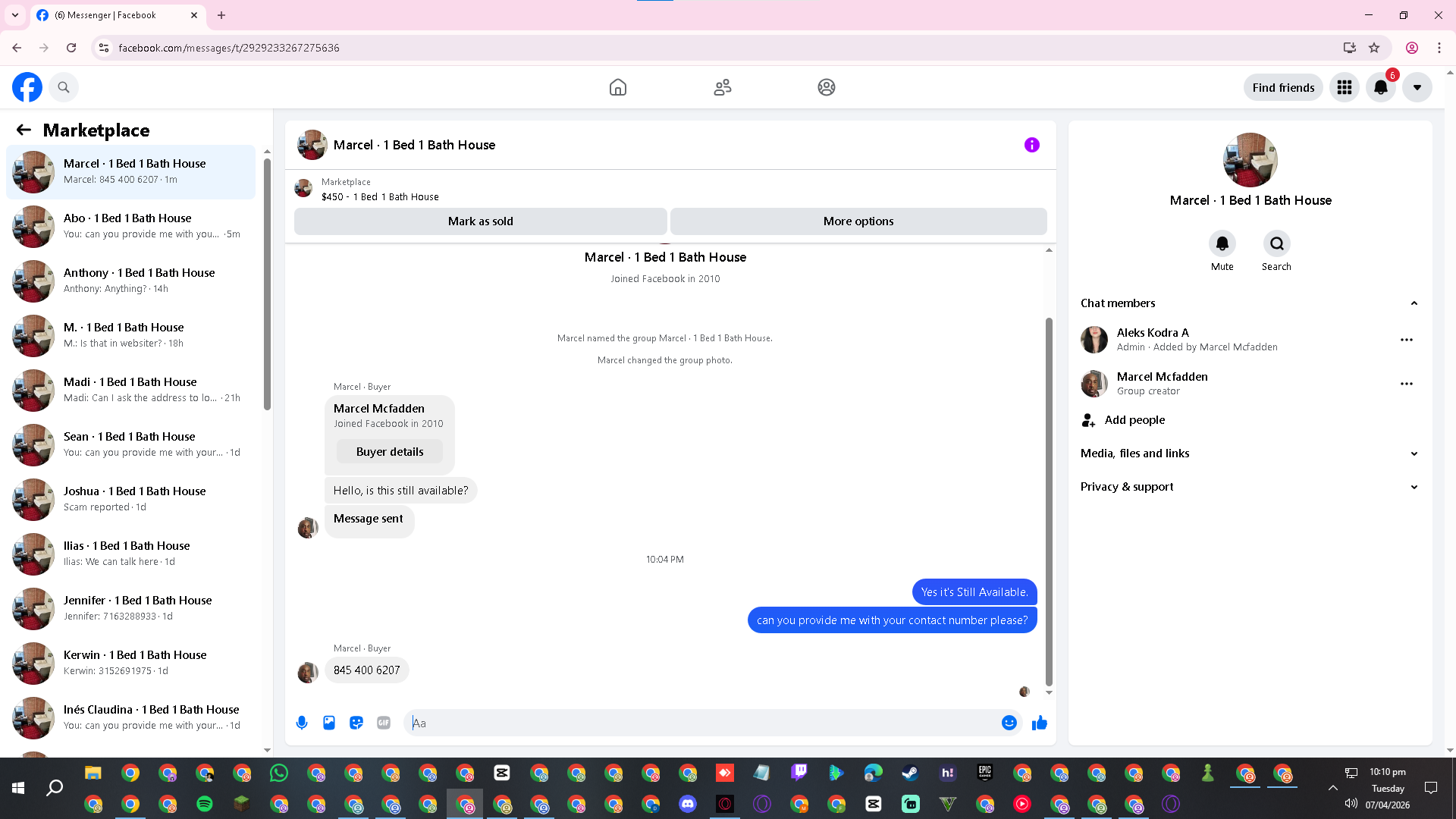This screenshot has height=819, width=1456.
Task: Click the address bar URL
Action: 229,48
